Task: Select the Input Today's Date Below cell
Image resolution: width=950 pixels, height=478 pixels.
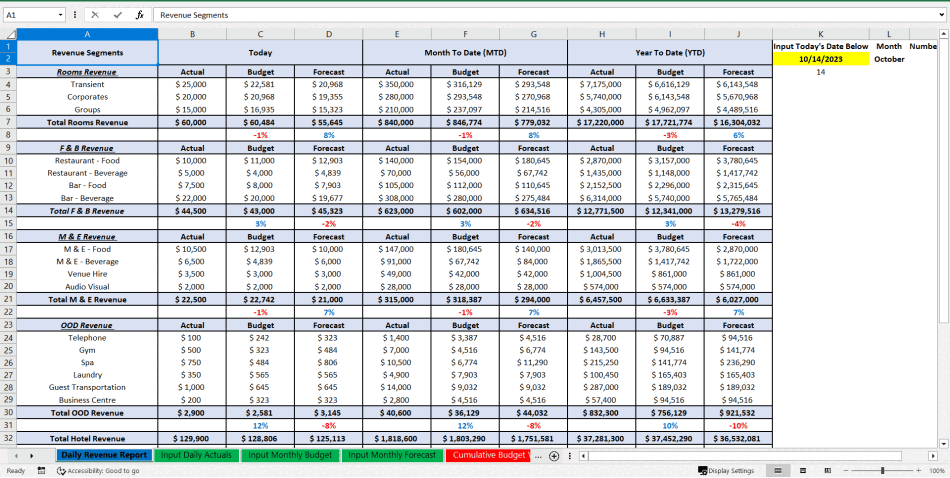Action: point(820,46)
